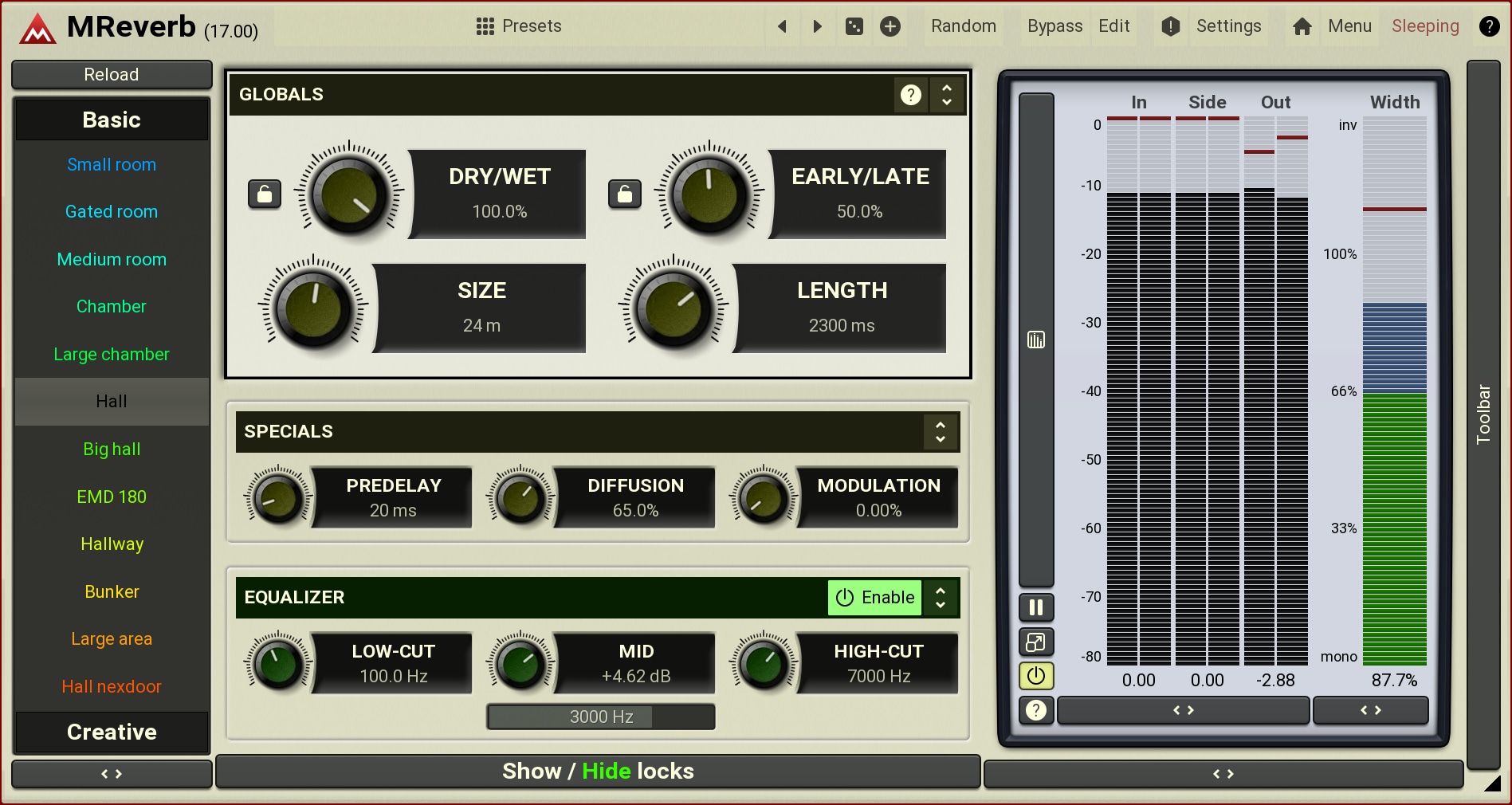The image size is (1512, 805).
Task: Click the home icon next to Menu
Action: 1302,26
